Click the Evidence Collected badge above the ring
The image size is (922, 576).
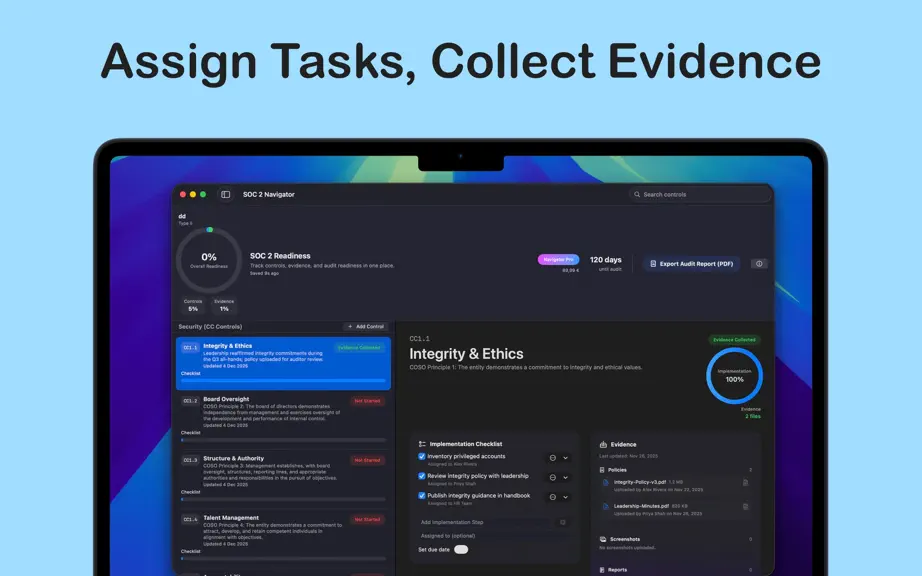click(734, 340)
